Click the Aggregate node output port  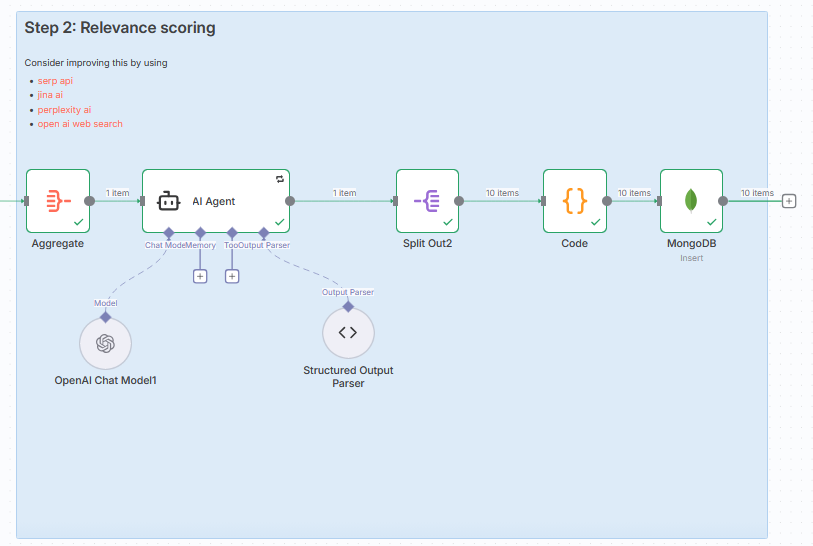pos(90,201)
